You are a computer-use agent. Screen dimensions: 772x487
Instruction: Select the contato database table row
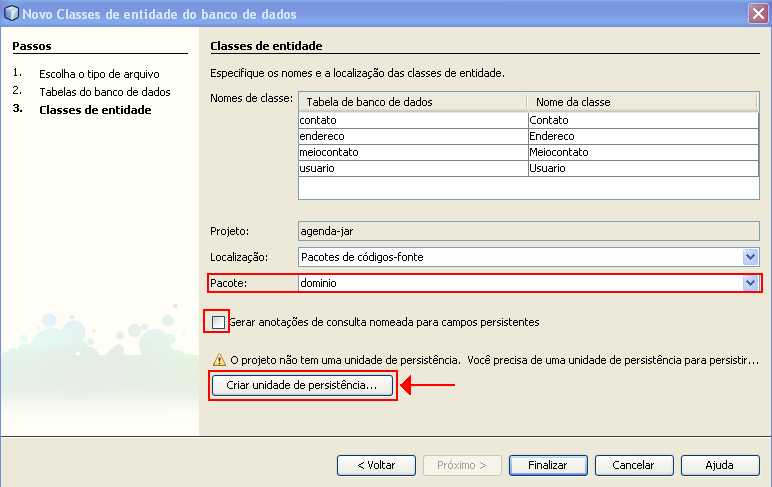[412, 120]
